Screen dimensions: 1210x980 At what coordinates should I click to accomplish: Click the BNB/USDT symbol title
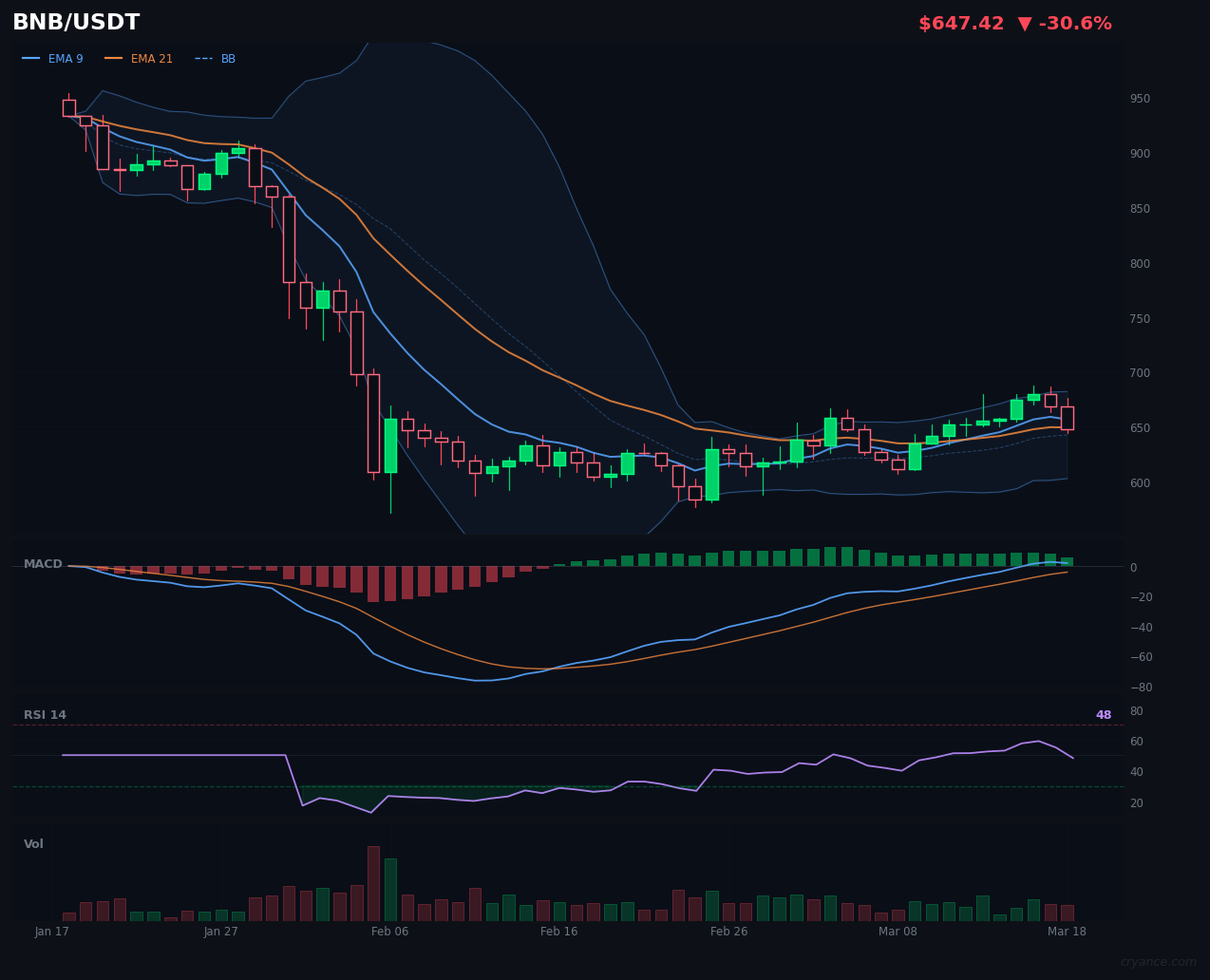(x=76, y=21)
